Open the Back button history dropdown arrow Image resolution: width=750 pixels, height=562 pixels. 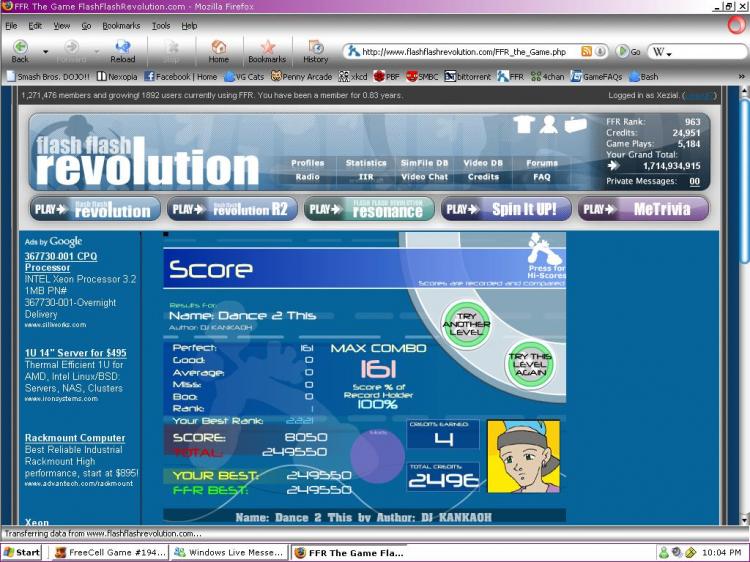point(45,52)
